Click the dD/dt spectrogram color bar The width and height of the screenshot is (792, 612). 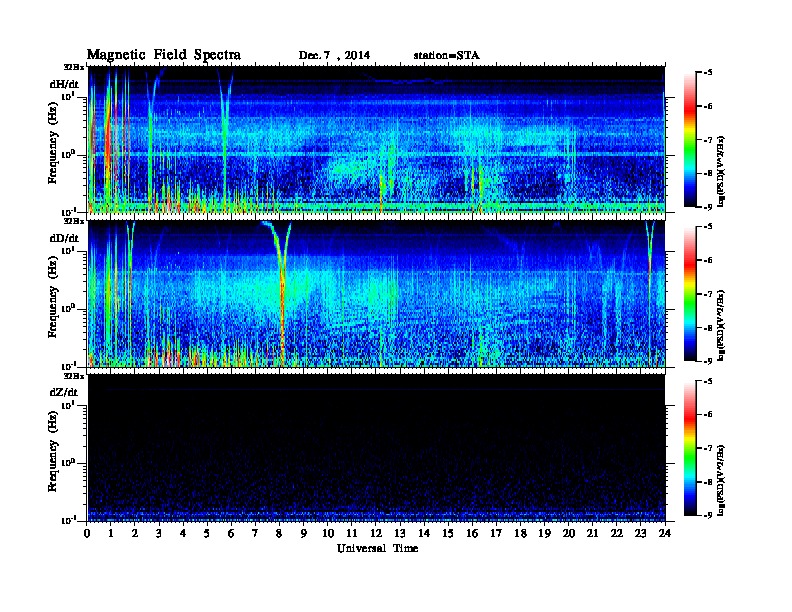click(x=690, y=293)
